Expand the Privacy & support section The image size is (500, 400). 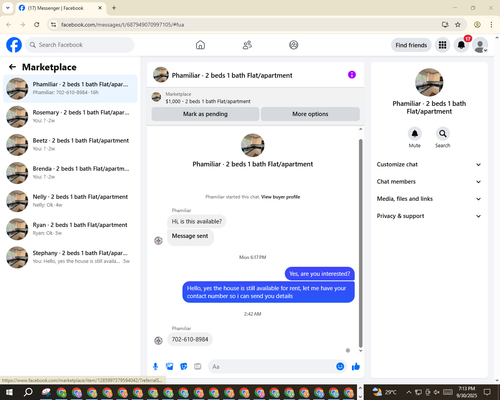pyautogui.click(x=429, y=216)
